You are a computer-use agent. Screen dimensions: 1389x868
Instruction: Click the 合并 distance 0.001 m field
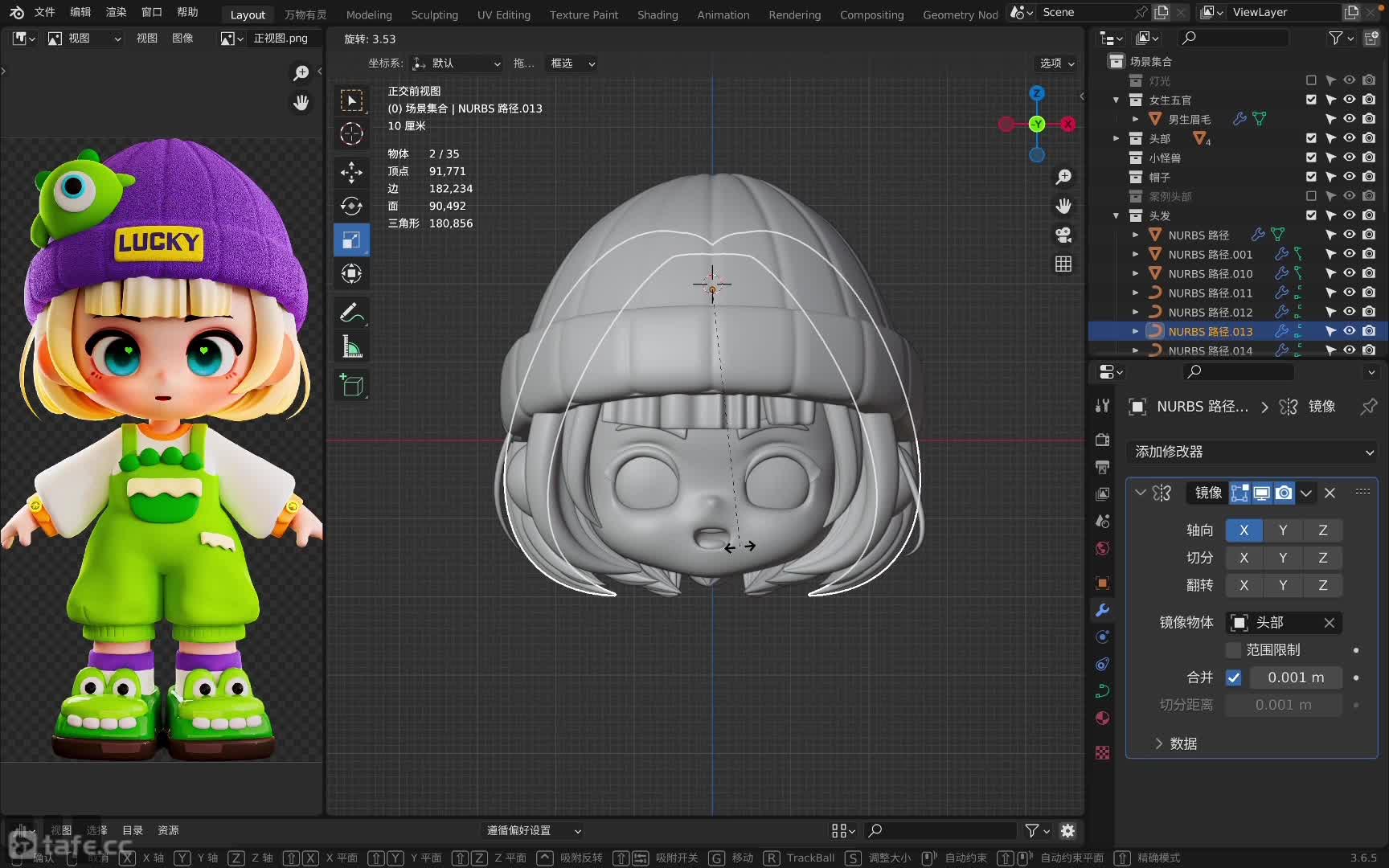[1296, 678]
